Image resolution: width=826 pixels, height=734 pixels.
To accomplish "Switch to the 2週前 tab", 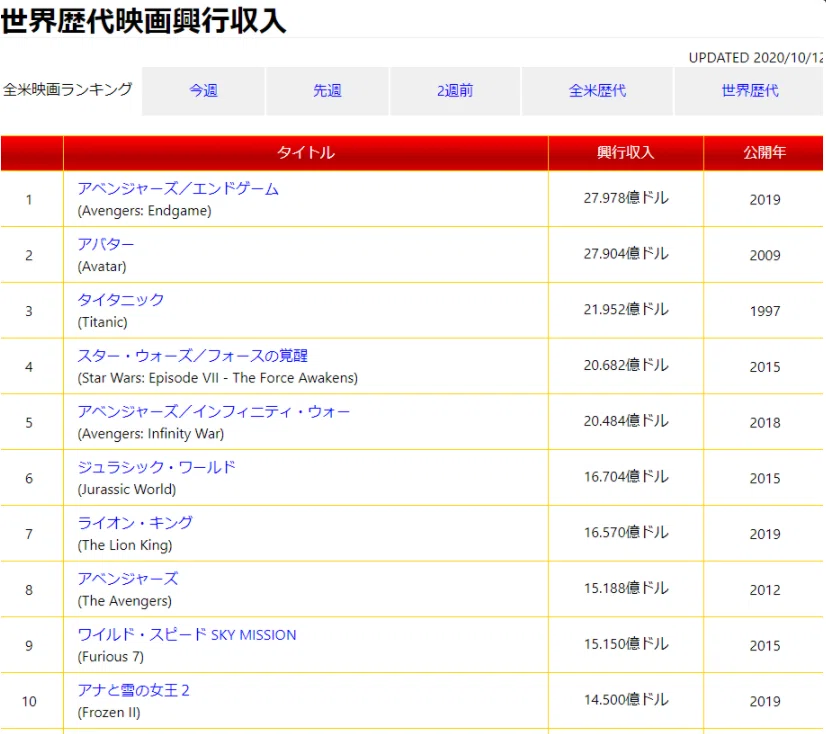I will 455,91.
